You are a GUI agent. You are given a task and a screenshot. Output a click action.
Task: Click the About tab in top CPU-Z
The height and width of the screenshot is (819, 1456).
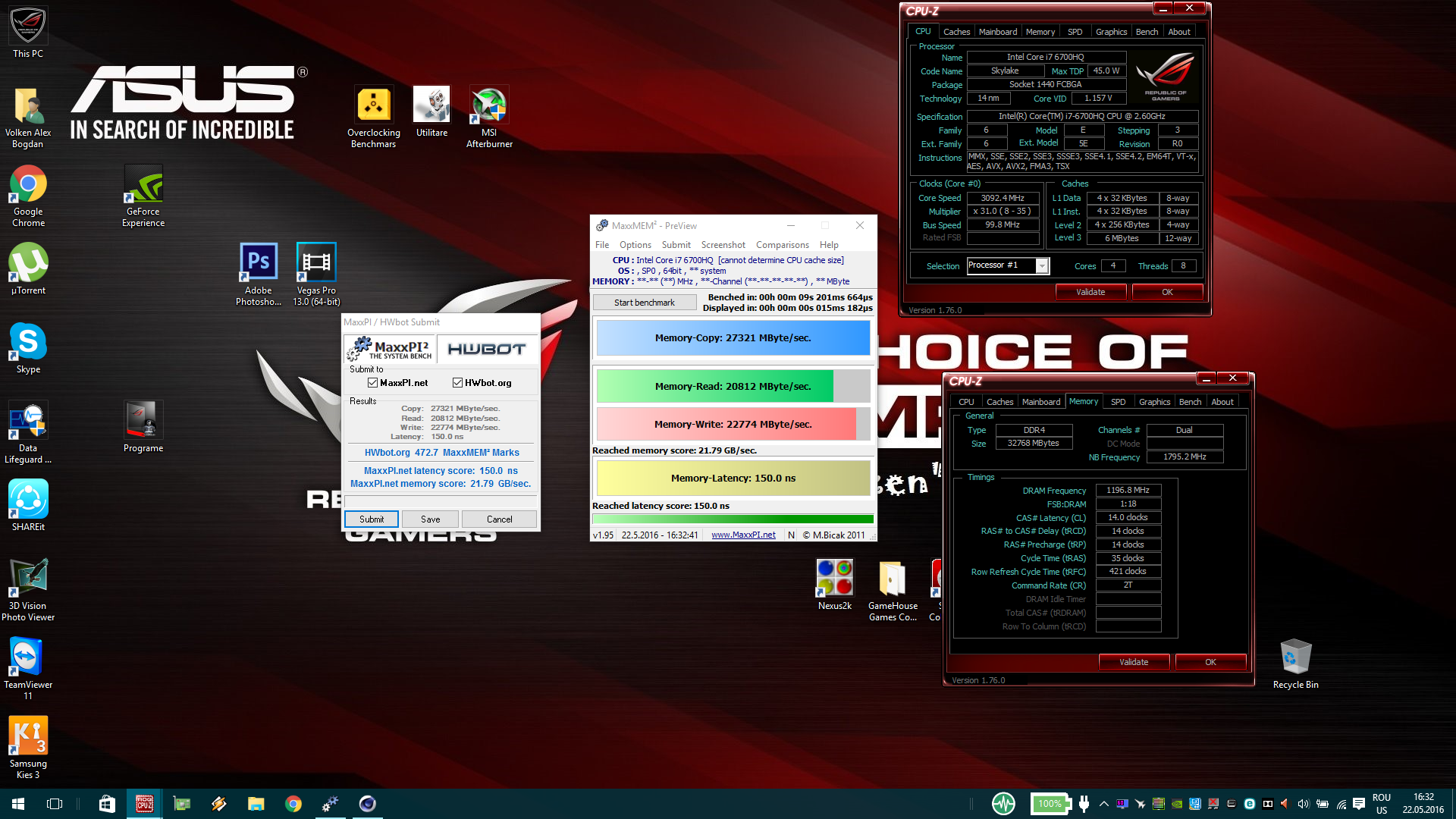coord(1178,32)
